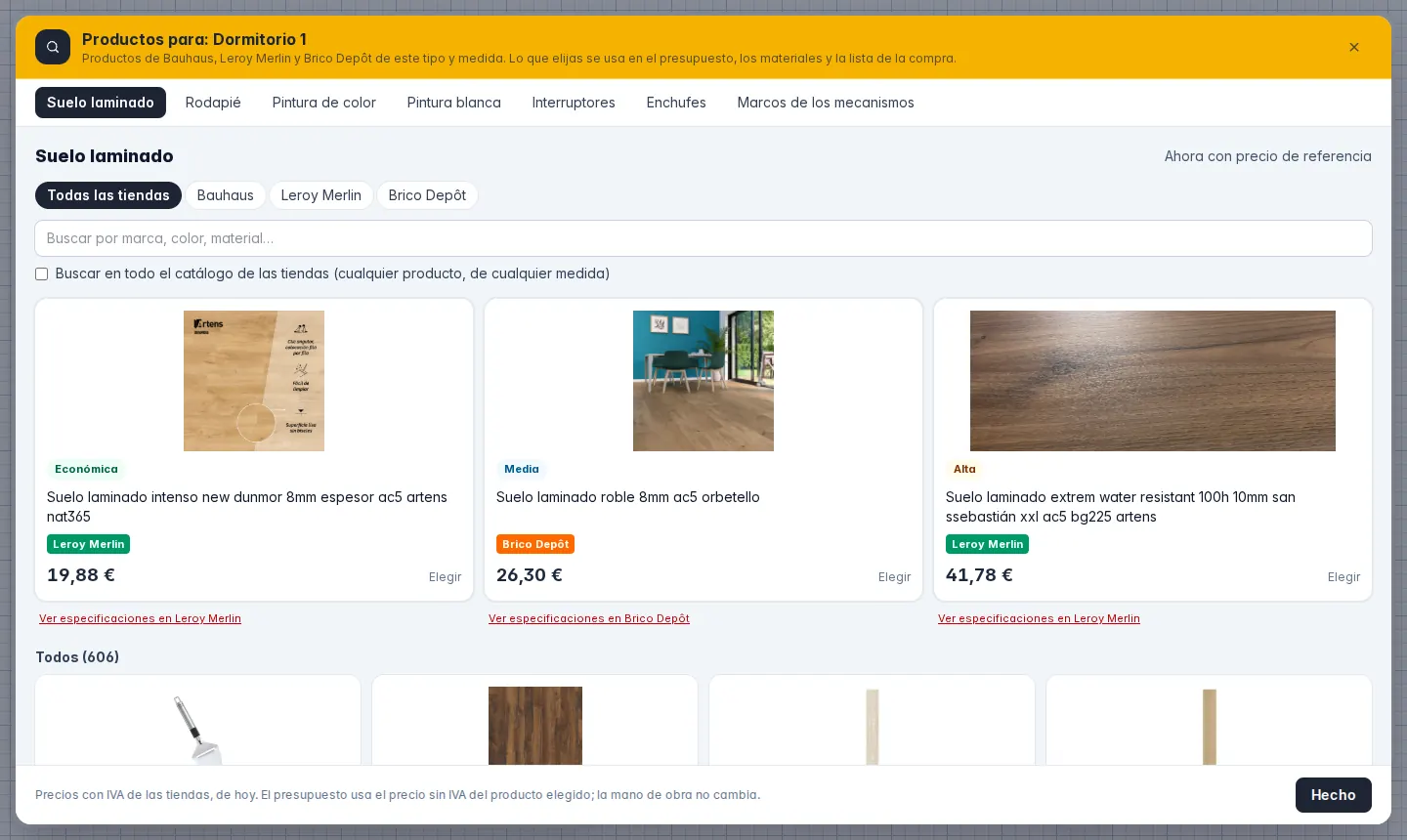Viewport: 1407px width, 840px height.
Task: Open Leroy Merlin specifications for the Económica product
Action: pos(140,618)
